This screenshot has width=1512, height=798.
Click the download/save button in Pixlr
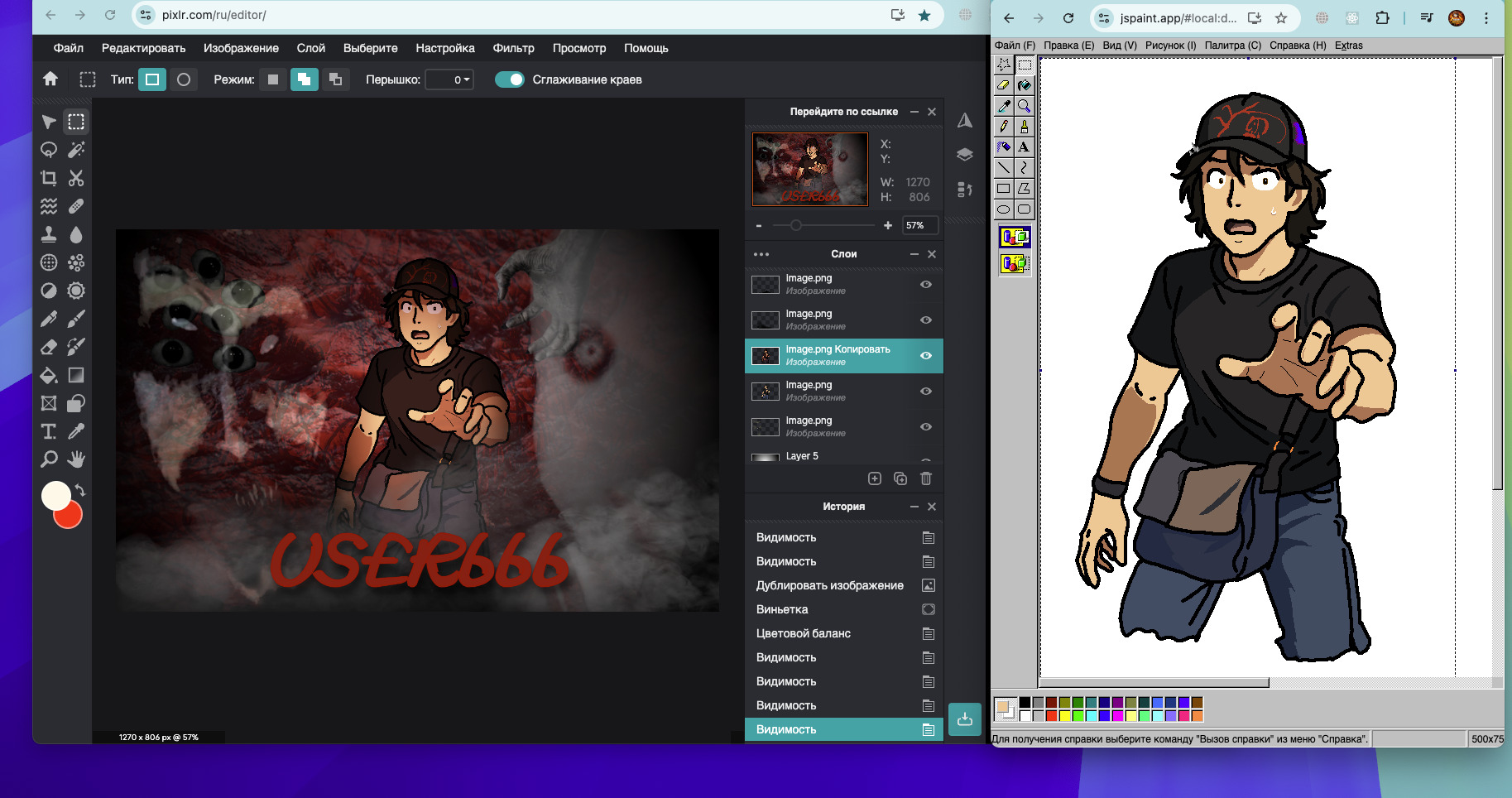(x=965, y=719)
